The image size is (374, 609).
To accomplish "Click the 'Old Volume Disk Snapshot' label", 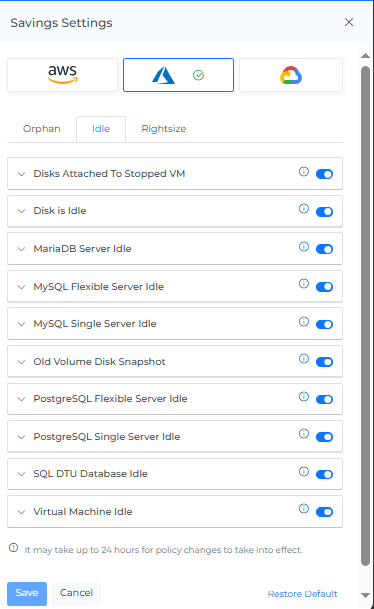I will click(99, 362).
